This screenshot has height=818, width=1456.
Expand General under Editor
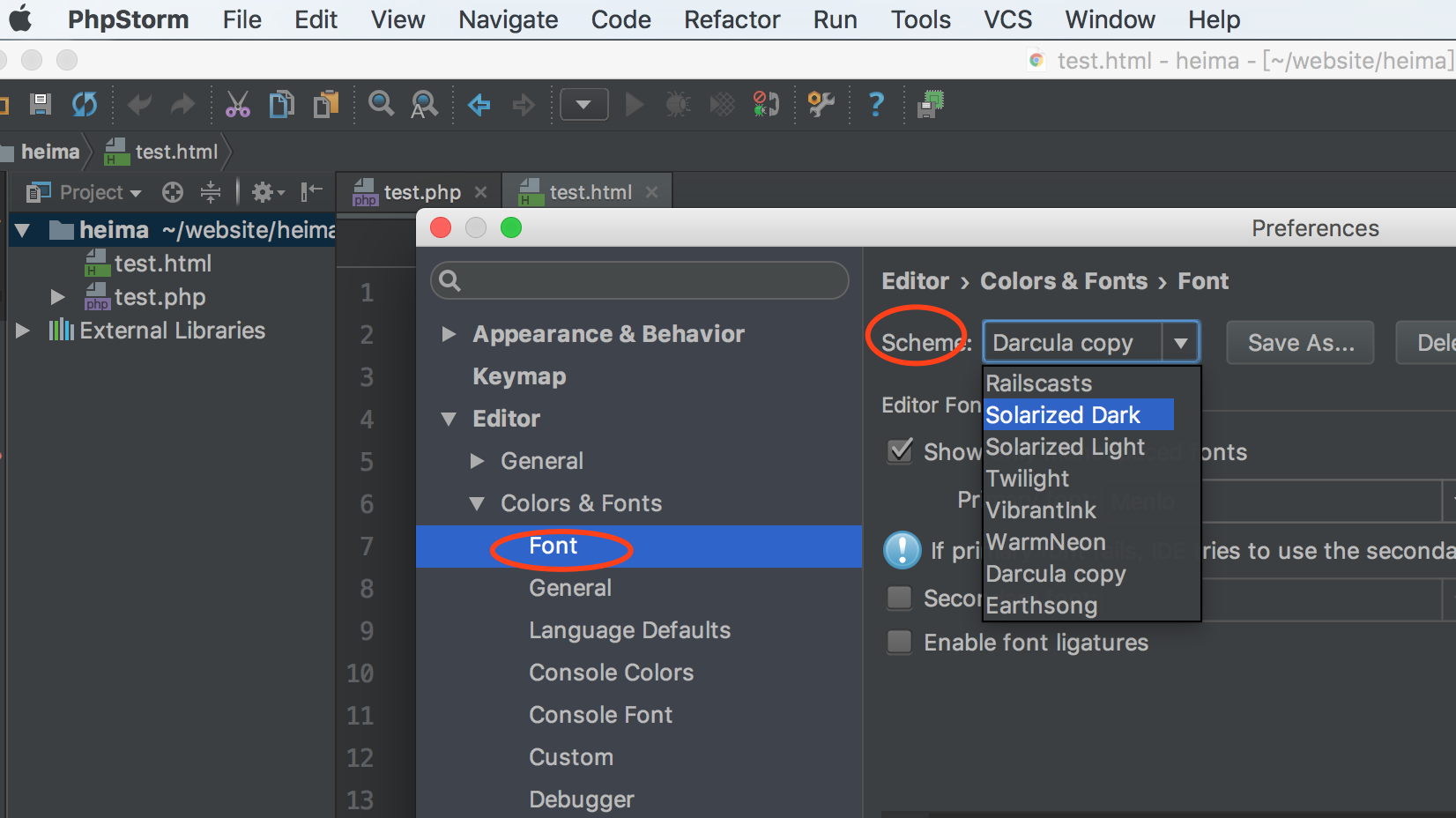coord(477,461)
